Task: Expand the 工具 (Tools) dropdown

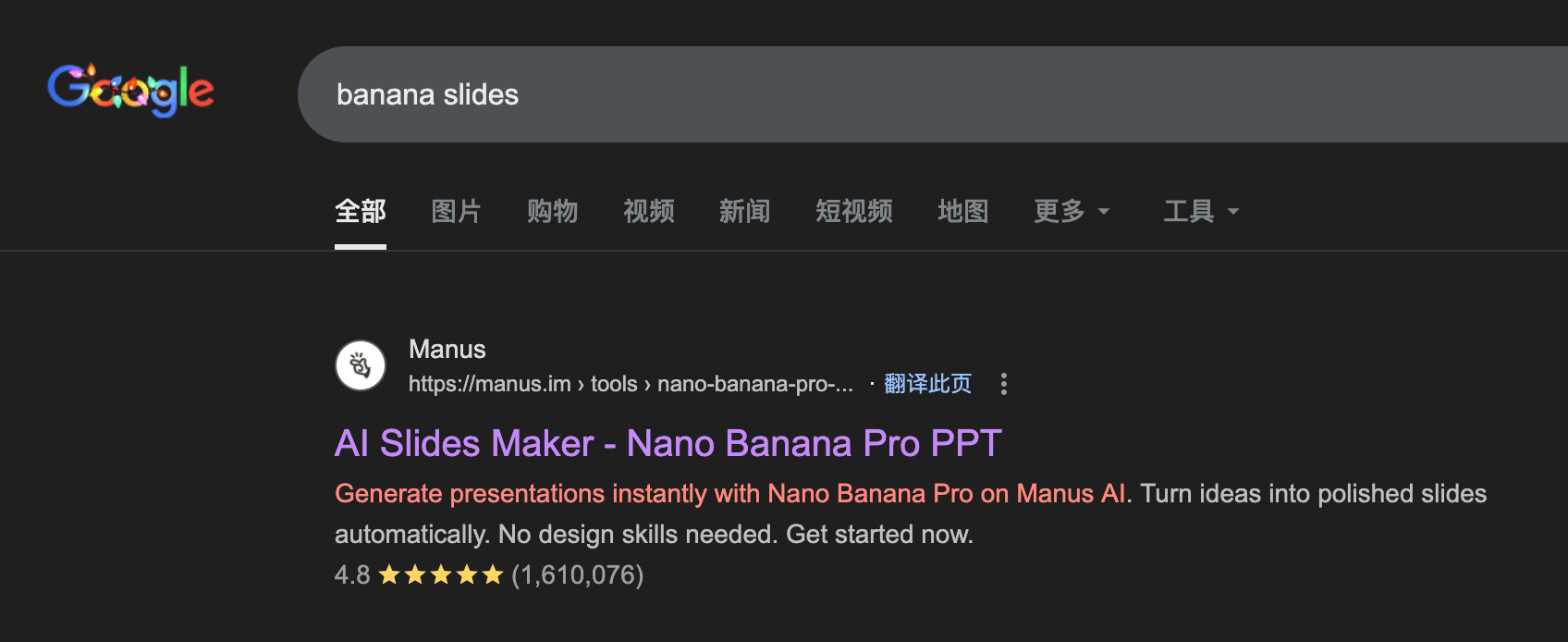Action: click(1201, 212)
